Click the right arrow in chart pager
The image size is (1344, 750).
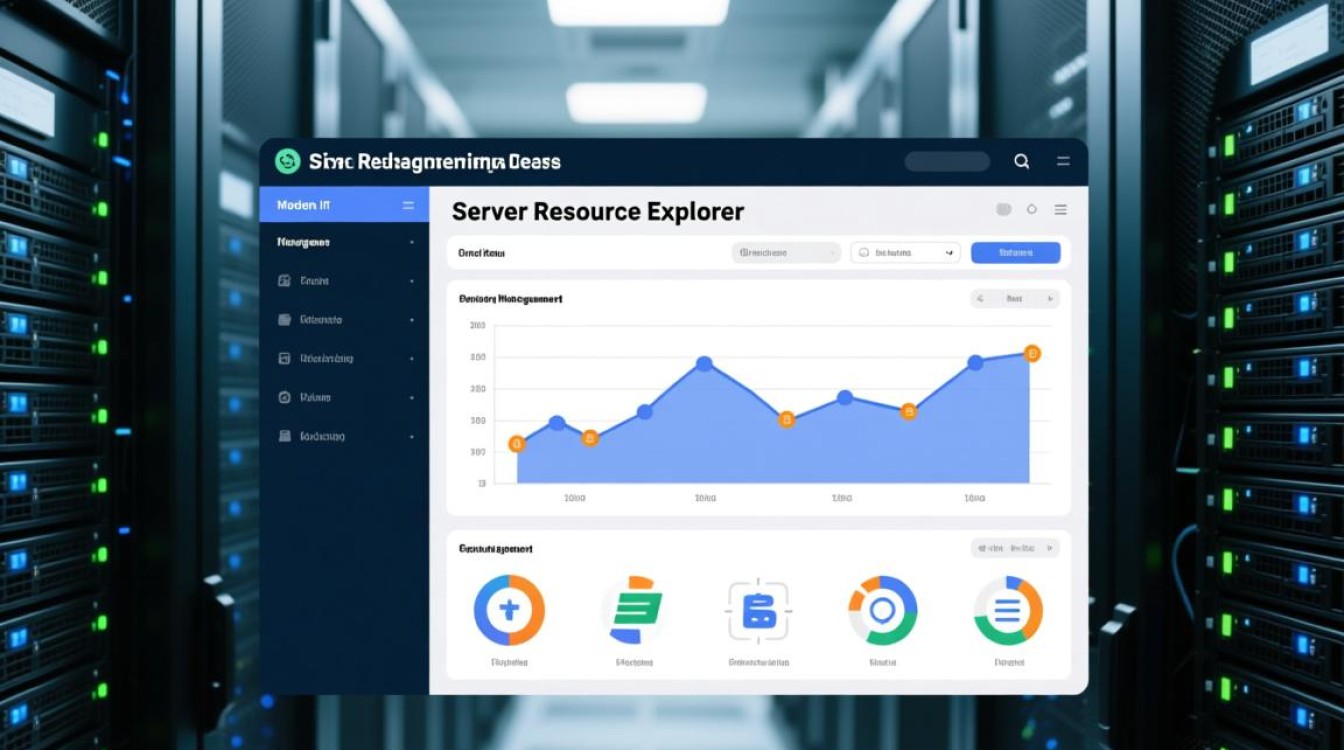pyautogui.click(x=1049, y=298)
